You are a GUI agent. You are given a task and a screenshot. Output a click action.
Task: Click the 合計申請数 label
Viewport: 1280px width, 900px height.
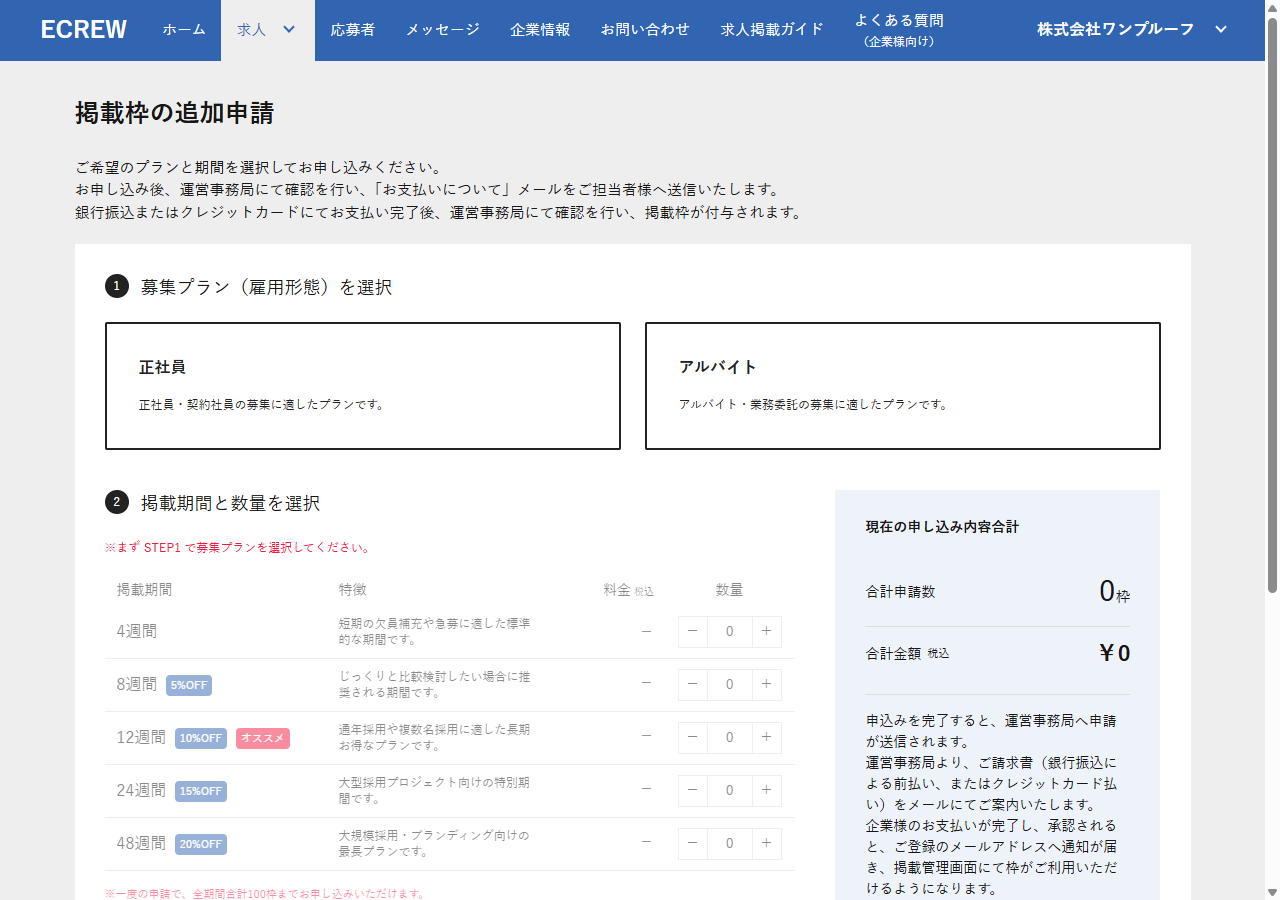click(x=900, y=592)
